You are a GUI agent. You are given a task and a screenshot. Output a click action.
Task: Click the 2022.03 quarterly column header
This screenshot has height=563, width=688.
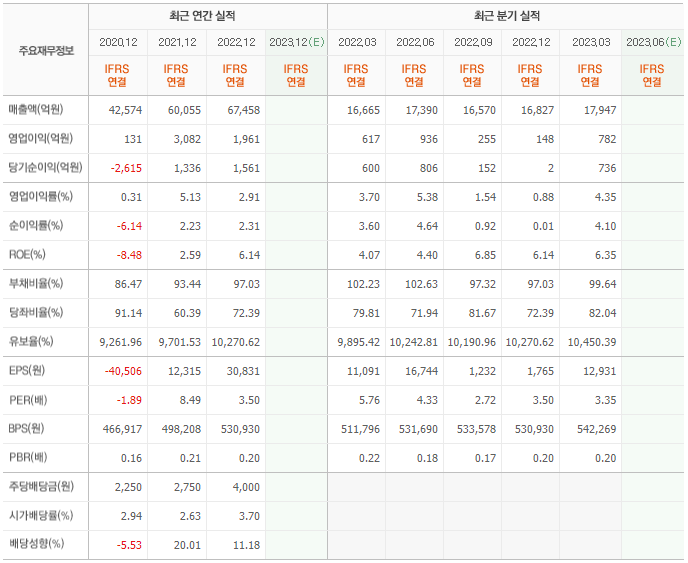(x=357, y=42)
